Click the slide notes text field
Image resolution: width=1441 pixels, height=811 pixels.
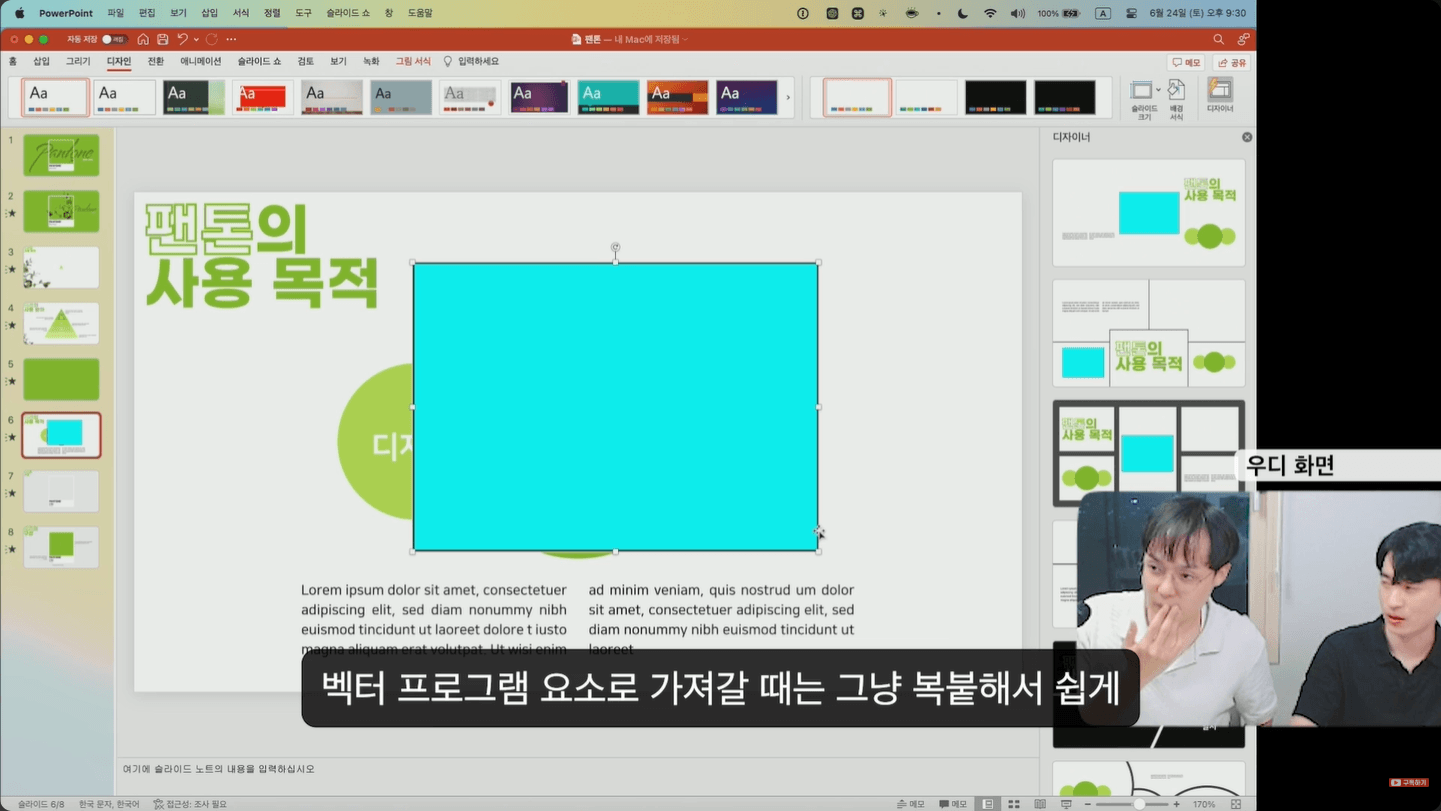tap(578, 769)
